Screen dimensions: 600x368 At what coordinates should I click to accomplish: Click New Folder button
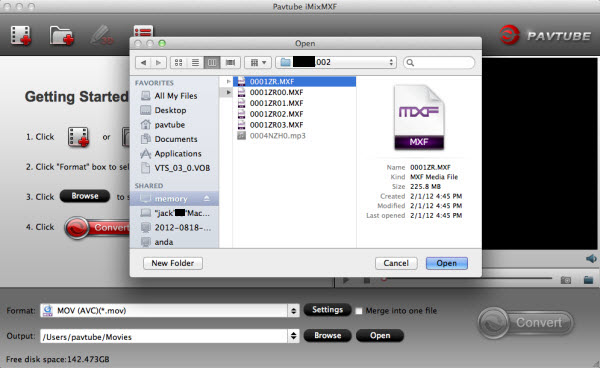(x=173, y=263)
